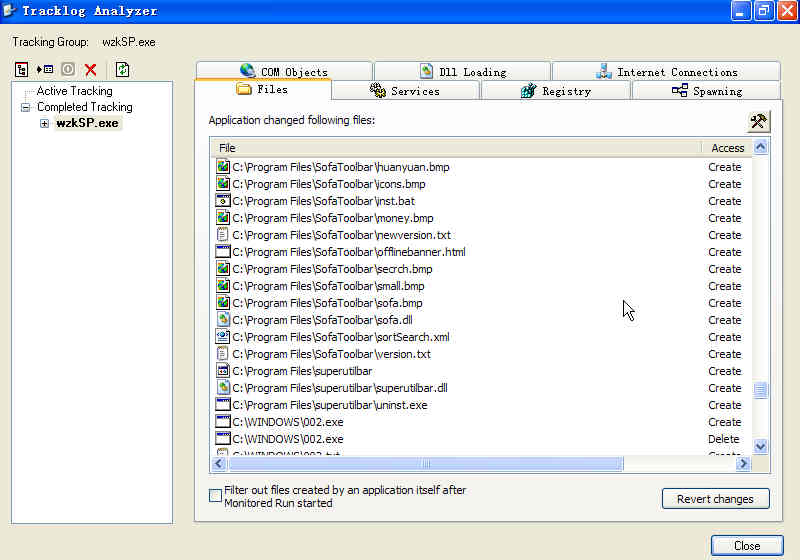Screen dimensions: 800x560
Task: Switch to the COM Objects tab
Action: pos(284,71)
